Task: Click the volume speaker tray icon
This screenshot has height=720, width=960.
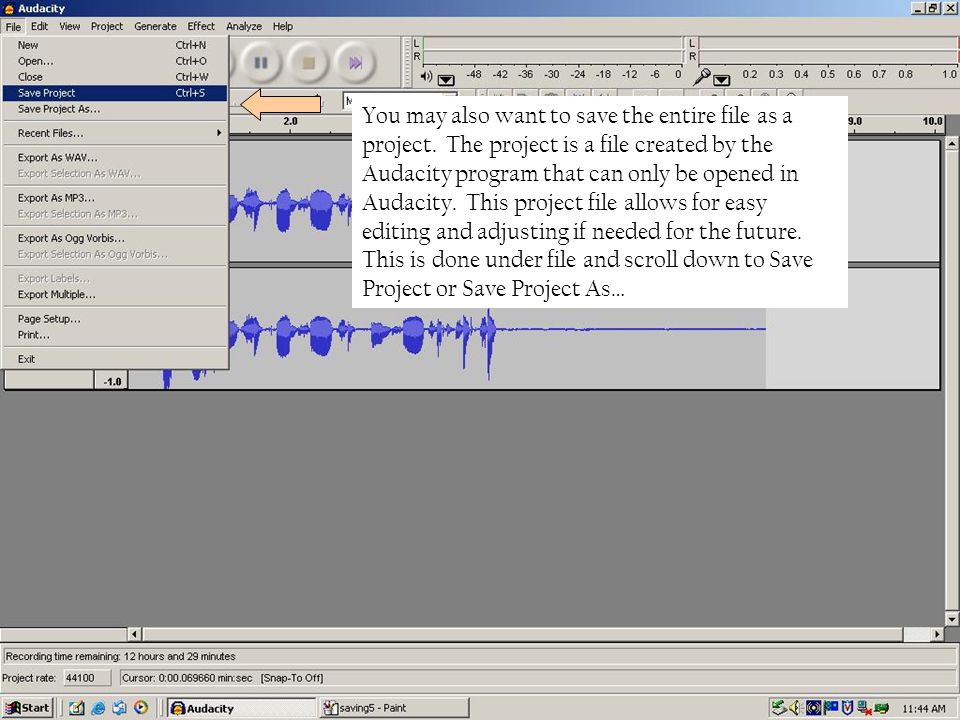Action: coord(796,708)
